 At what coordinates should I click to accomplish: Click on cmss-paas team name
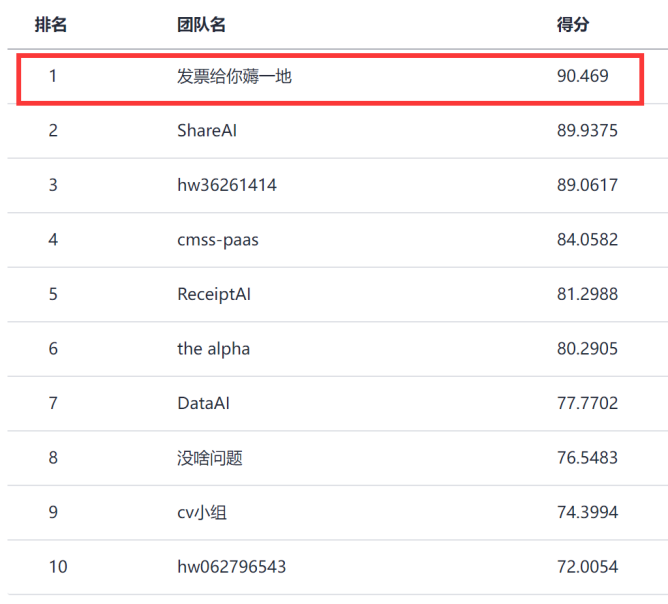[218, 240]
